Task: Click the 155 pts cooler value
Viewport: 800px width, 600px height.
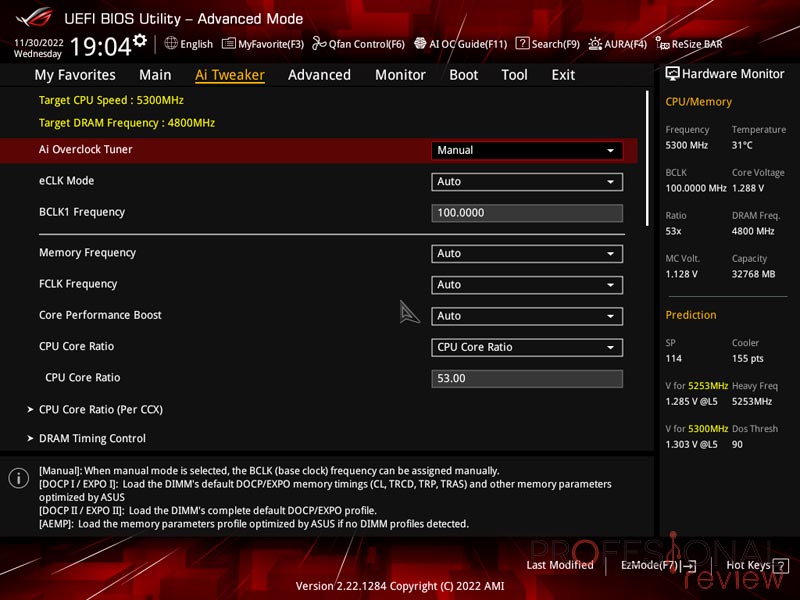Action: pyautogui.click(x=747, y=358)
